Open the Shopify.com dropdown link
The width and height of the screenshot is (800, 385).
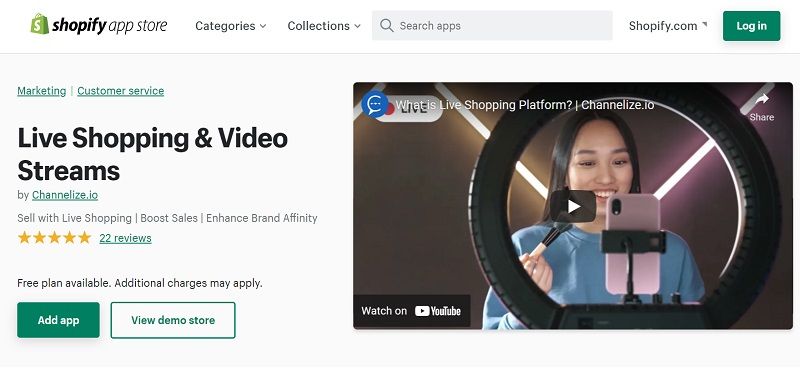pos(668,26)
